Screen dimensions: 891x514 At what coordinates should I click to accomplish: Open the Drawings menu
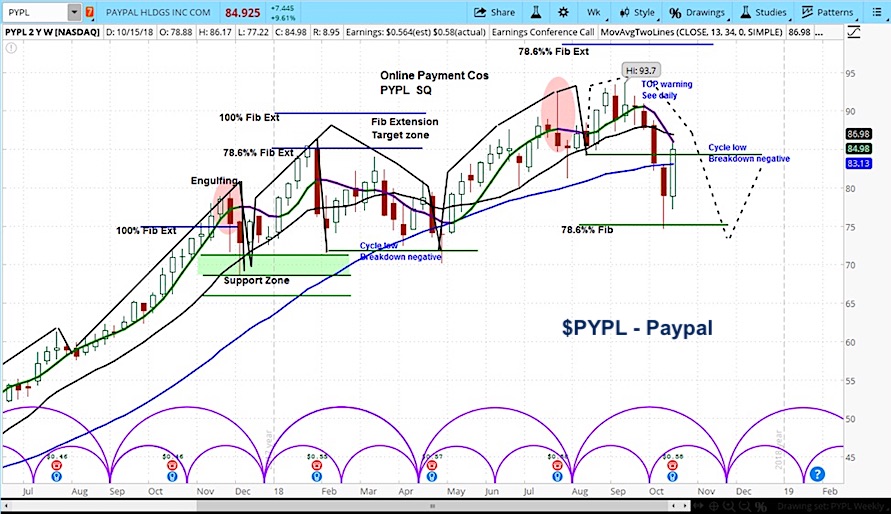point(697,12)
